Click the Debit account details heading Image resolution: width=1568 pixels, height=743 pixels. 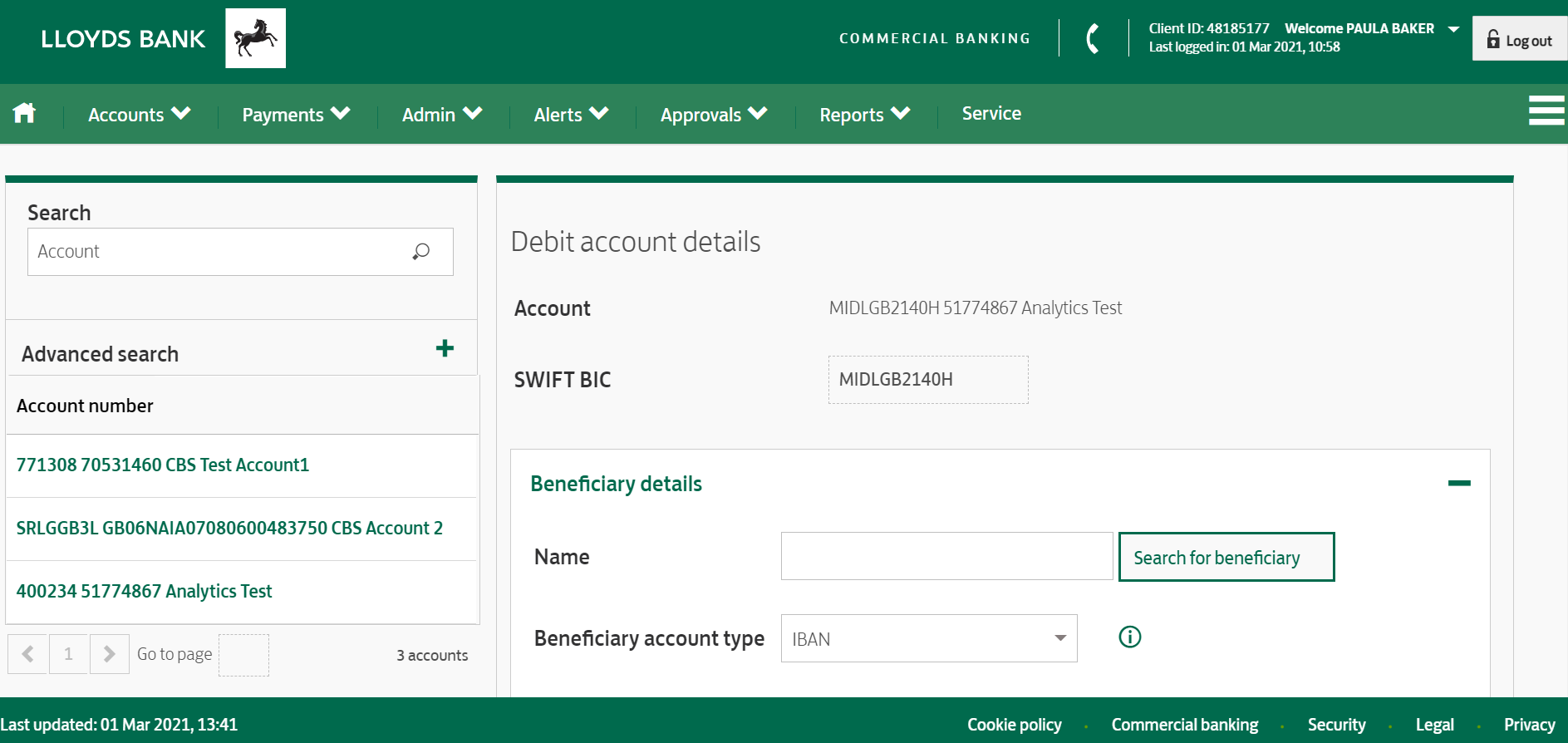coord(636,242)
